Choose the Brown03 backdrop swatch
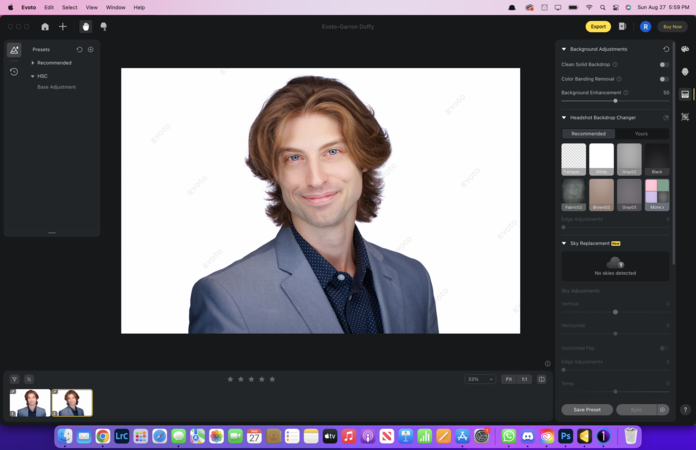The width and height of the screenshot is (696, 450). [601, 194]
